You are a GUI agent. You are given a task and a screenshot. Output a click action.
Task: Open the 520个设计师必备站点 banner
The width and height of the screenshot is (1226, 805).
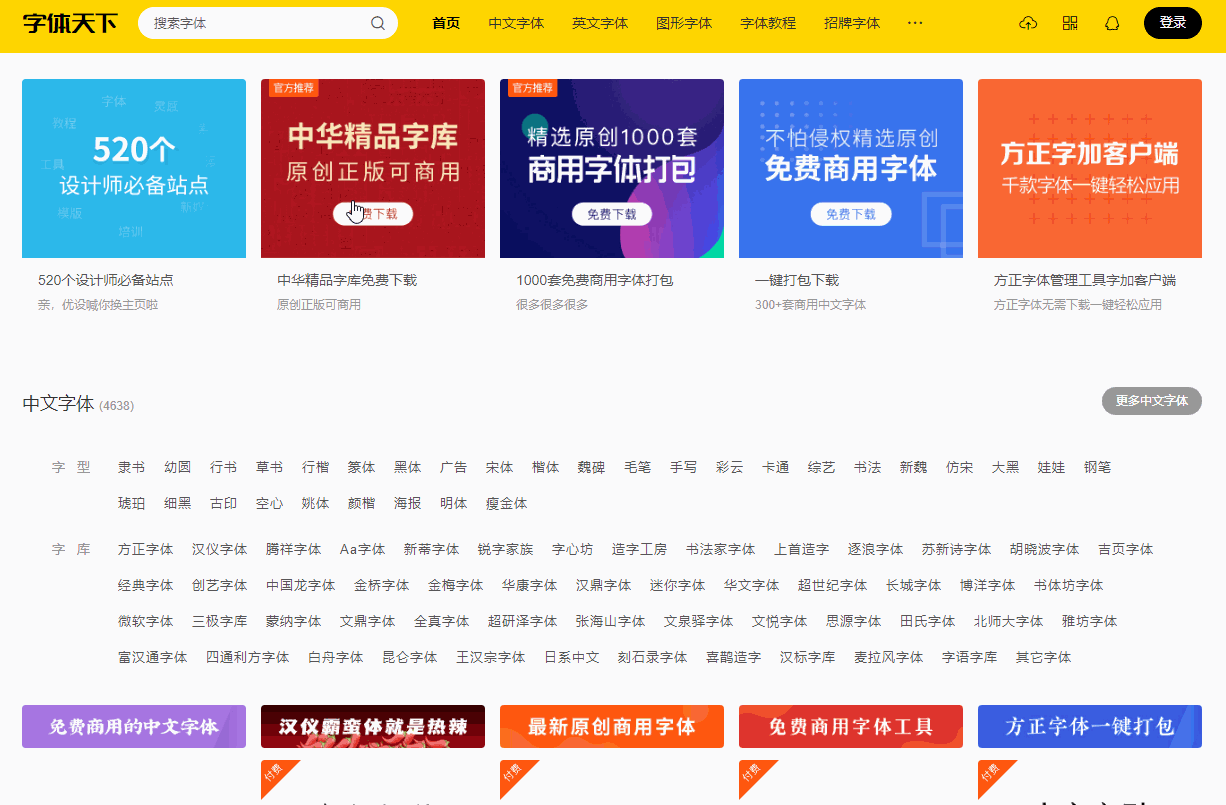(x=134, y=168)
